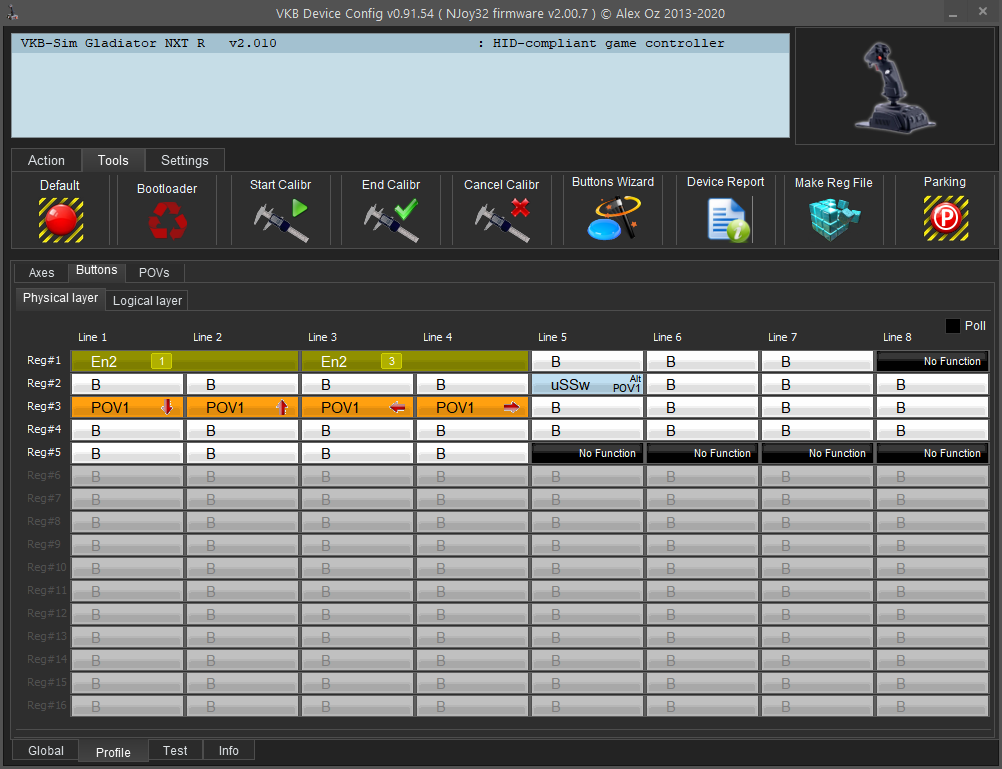The height and width of the screenshot is (769, 1002).
Task: Minimize the VKB Device Config window
Action: click(953, 13)
